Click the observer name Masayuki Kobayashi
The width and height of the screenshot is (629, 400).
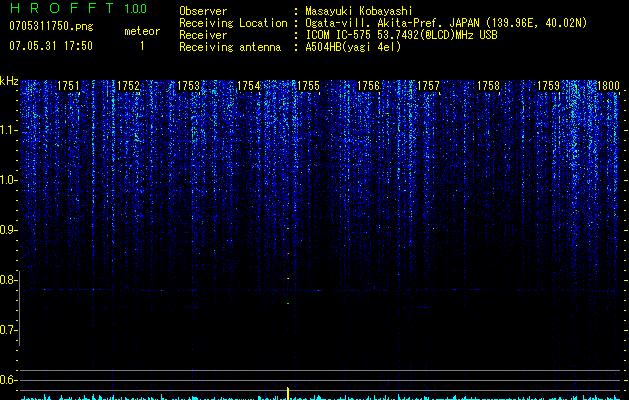359,11
